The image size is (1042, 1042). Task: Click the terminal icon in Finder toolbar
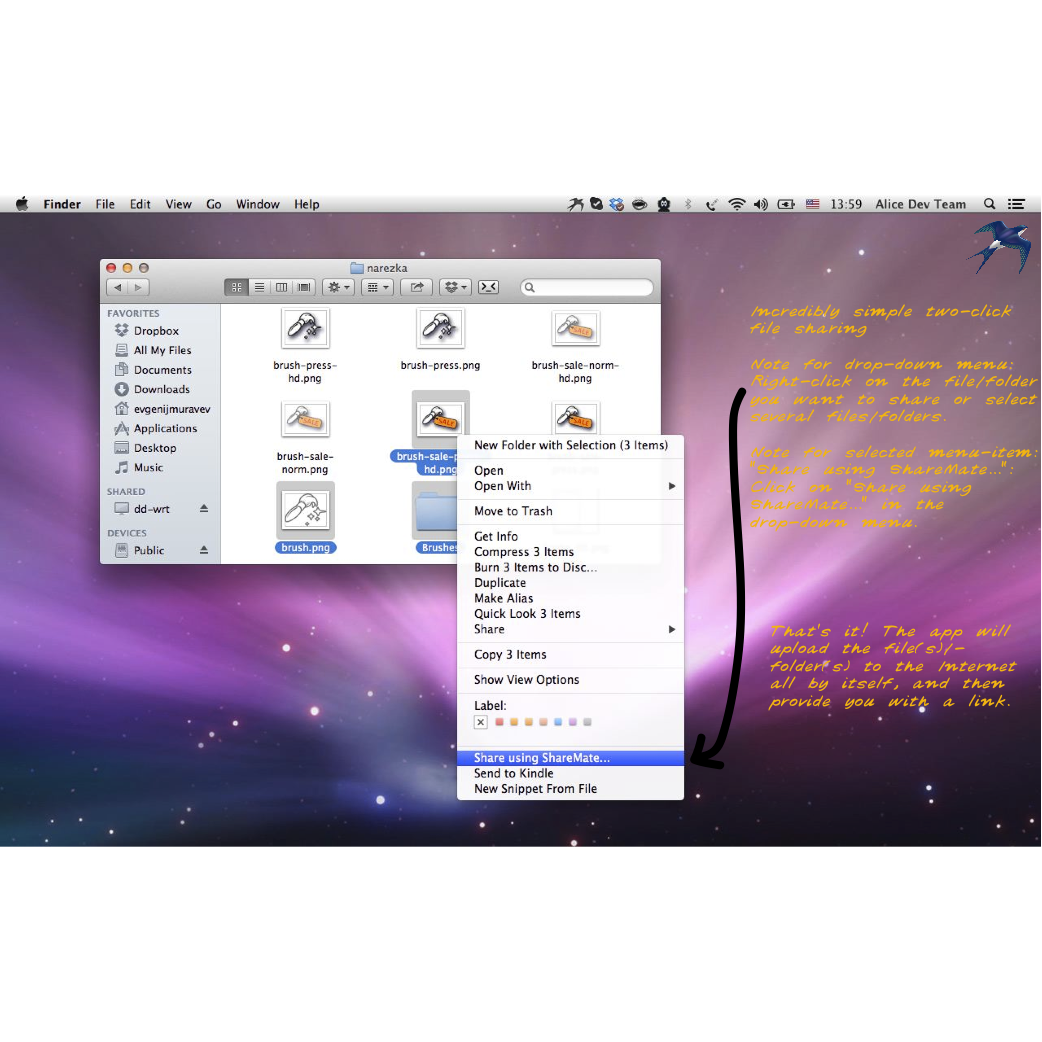488,287
